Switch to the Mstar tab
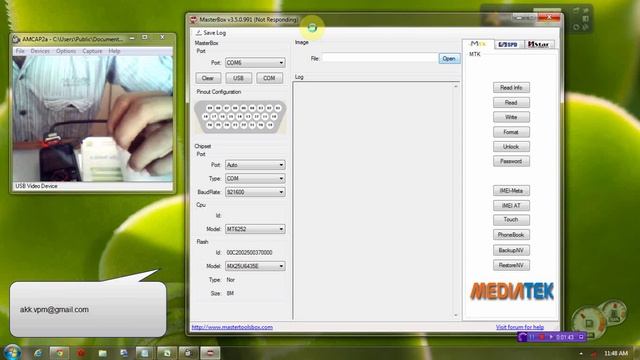The image size is (640, 360). (x=538, y=44)
